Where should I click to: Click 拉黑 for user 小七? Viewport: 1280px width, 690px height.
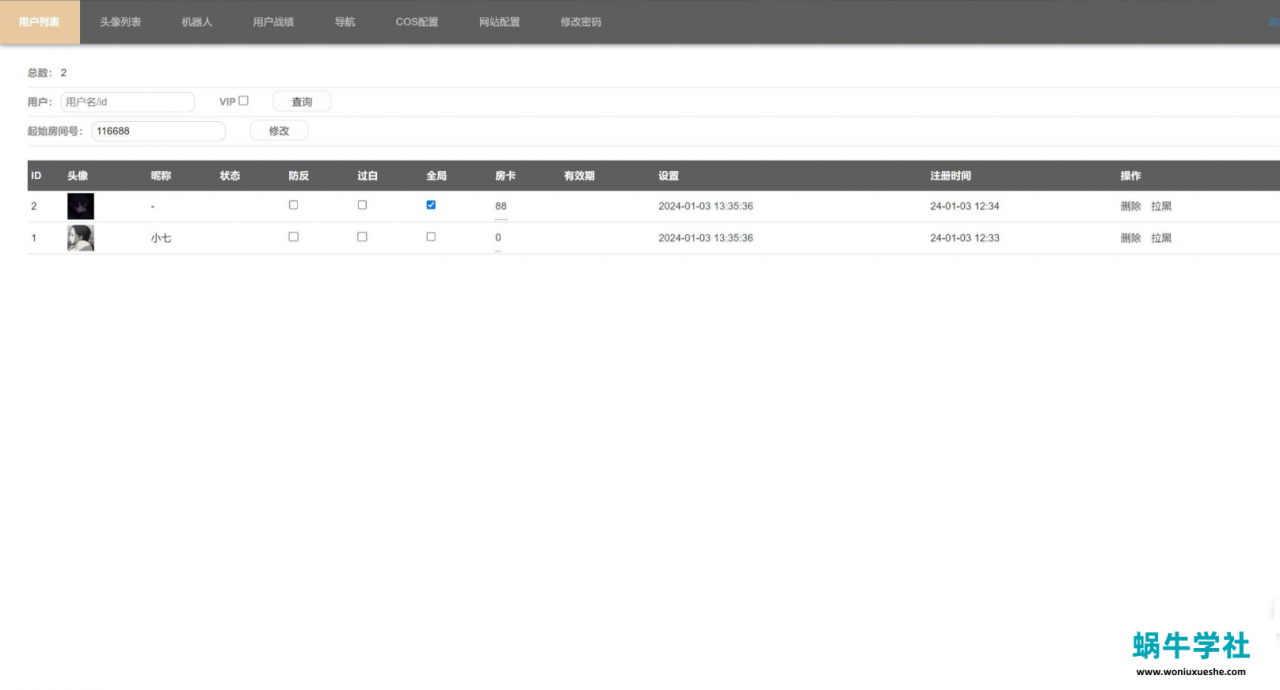click(1161, 239)
